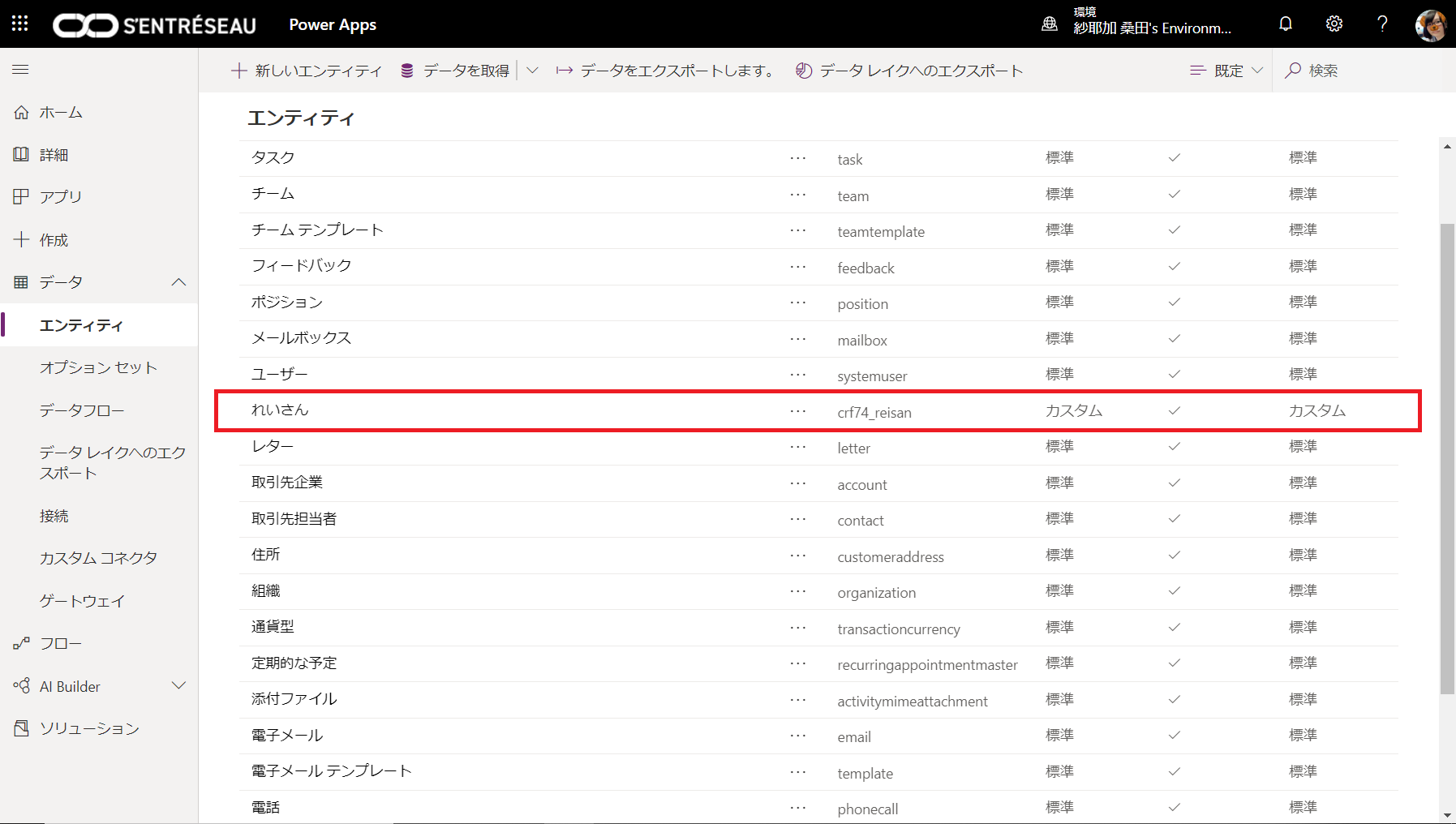Viewport: 1456px width, 824px height.
Task: Click the scrollbar down arrow
Action: [1447, 815]
